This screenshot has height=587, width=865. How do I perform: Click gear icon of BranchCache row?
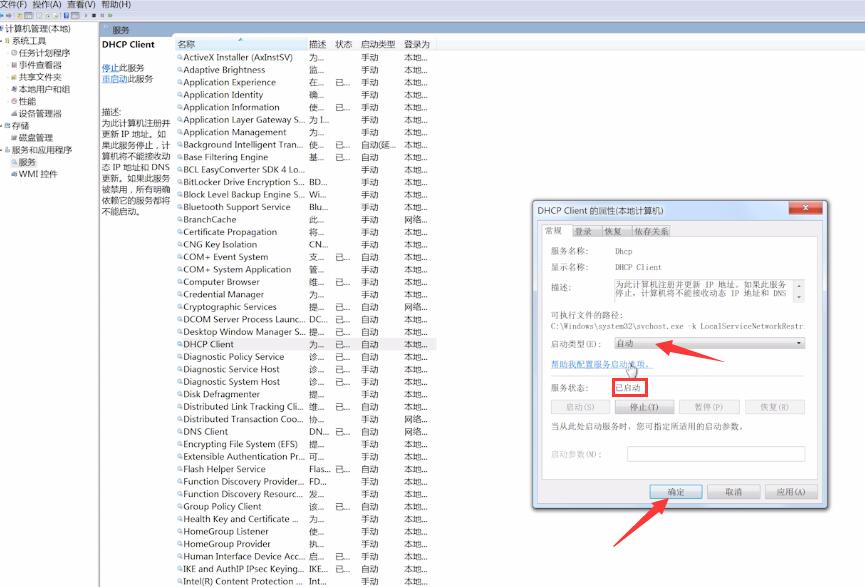[179, 220]
